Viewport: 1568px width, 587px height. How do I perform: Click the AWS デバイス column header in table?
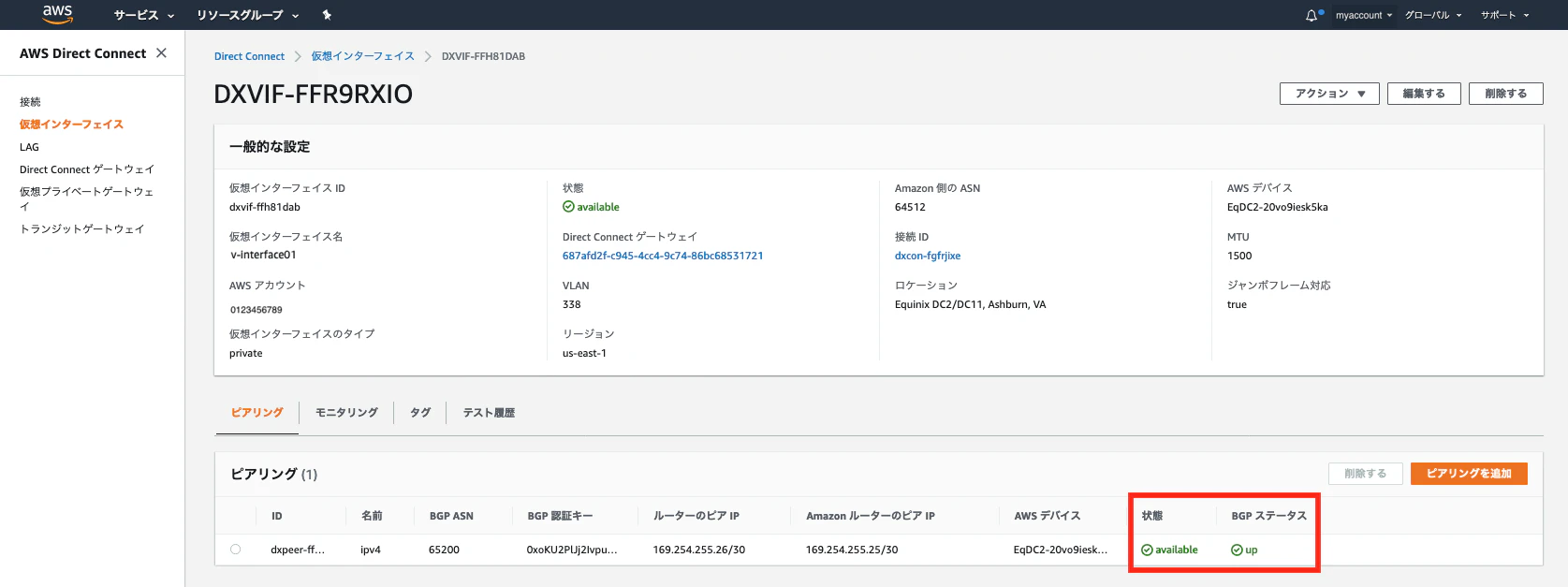click(1048, 516)
